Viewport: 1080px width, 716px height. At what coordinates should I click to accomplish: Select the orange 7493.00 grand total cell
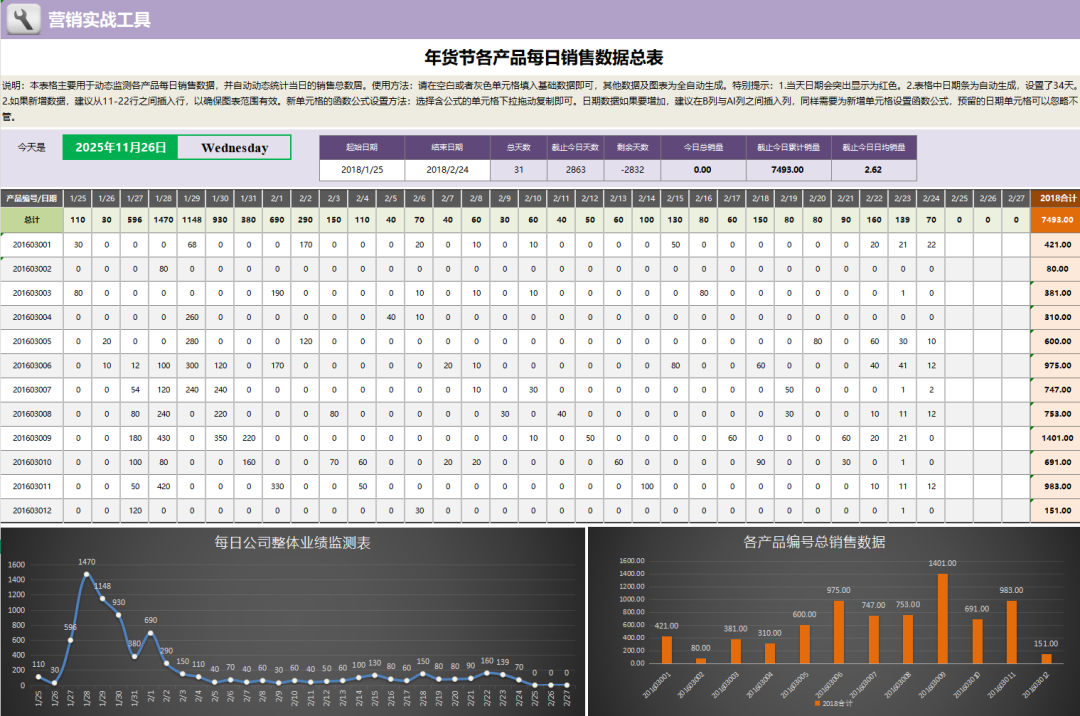1056,220
